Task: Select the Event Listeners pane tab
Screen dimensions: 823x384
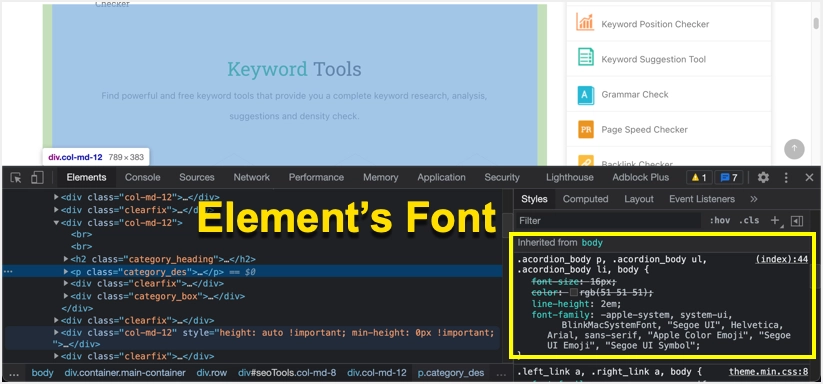Action: point(702,199)
